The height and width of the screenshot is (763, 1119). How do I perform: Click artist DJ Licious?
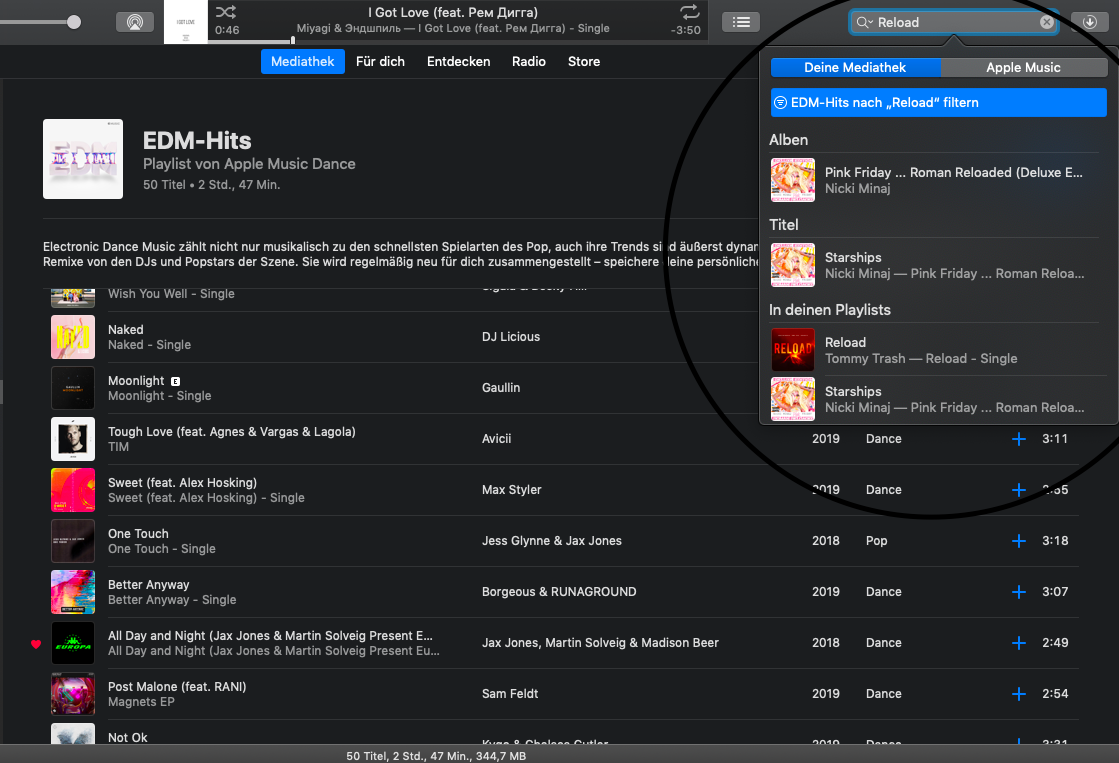[x=510, y=337]
